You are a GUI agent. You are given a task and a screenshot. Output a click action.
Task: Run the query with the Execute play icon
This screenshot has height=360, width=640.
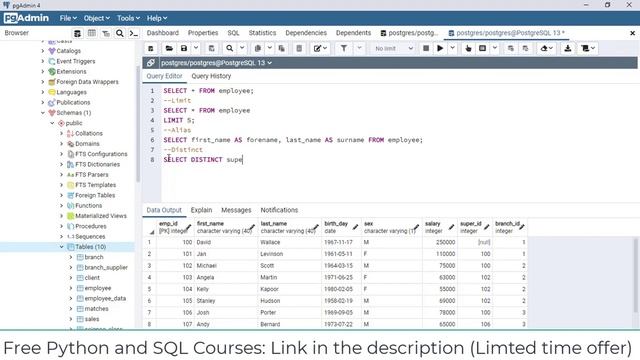pos(440,48)
